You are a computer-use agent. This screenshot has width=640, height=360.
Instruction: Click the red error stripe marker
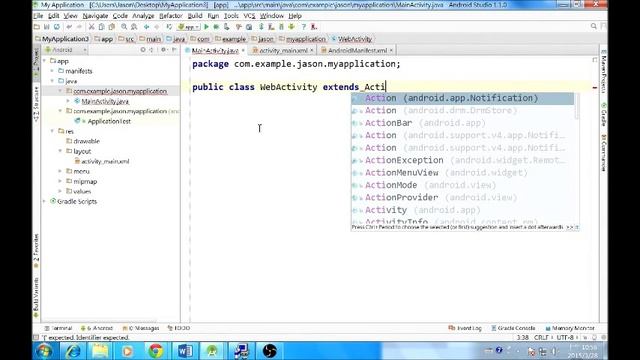pyautogui.click(x=595, y=88)
